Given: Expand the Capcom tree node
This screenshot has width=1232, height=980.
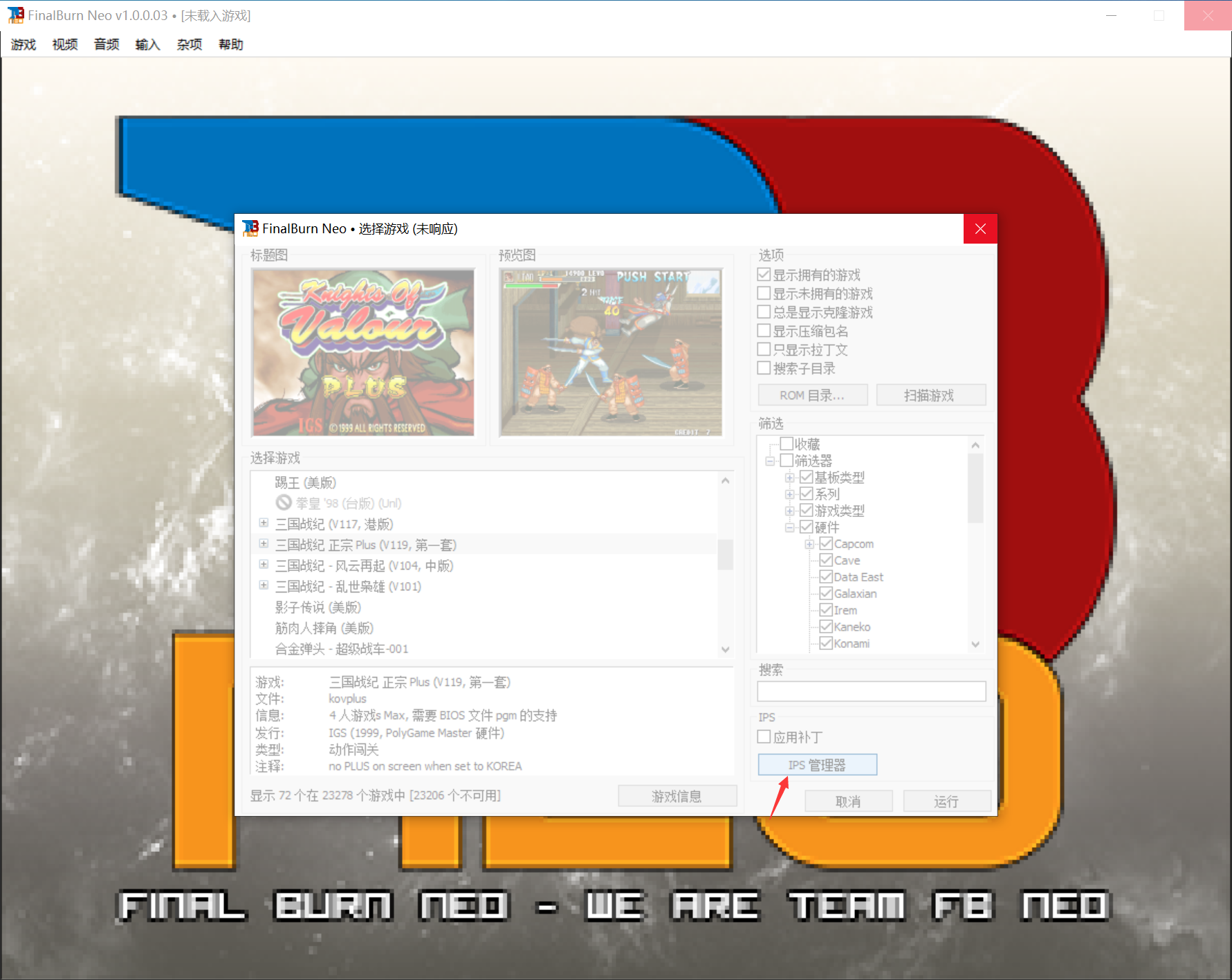Looking at the screenshot, I should [x=809, y=544].
